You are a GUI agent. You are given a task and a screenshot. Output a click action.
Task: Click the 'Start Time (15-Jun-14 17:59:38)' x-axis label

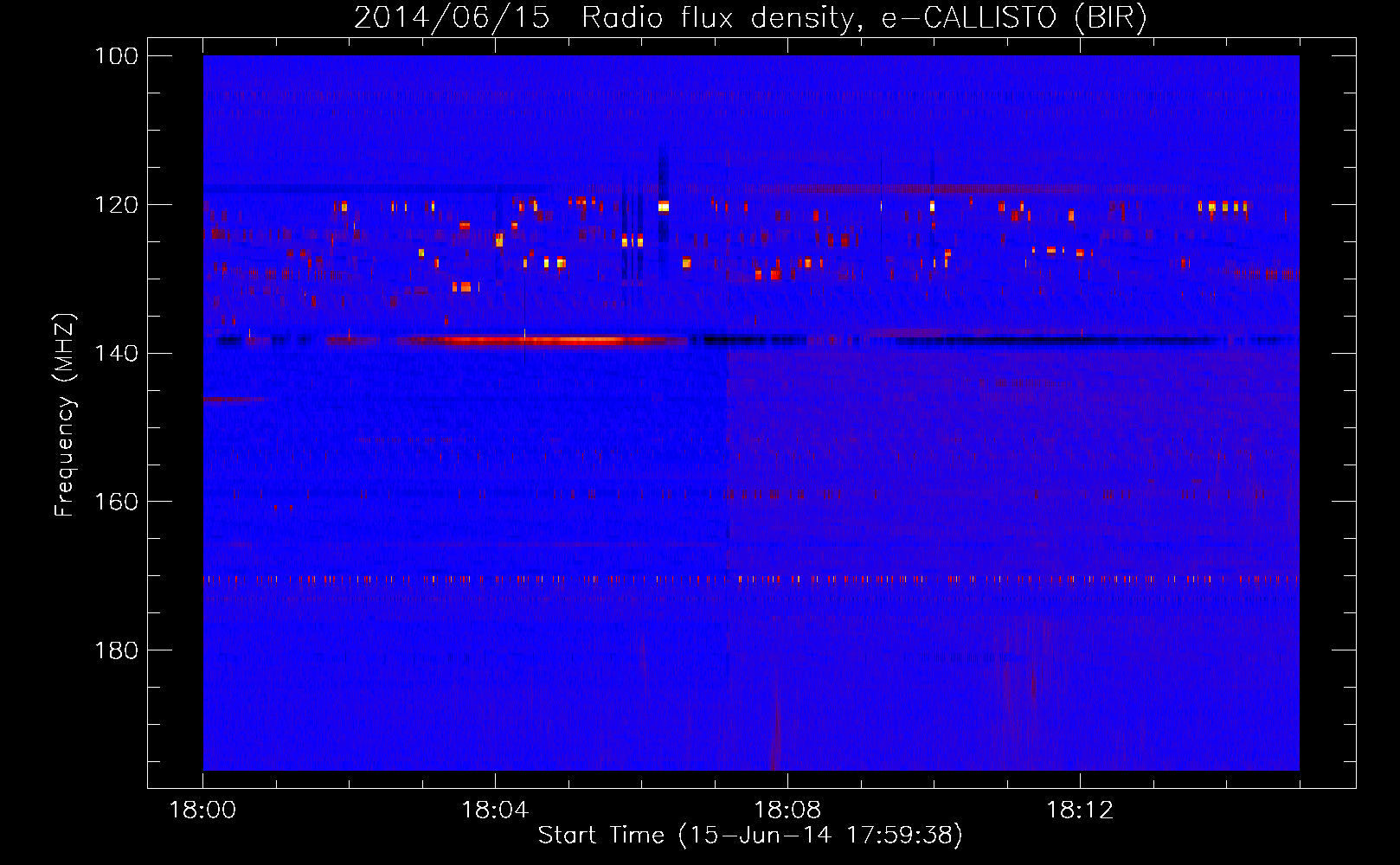(x=750, y=836)
